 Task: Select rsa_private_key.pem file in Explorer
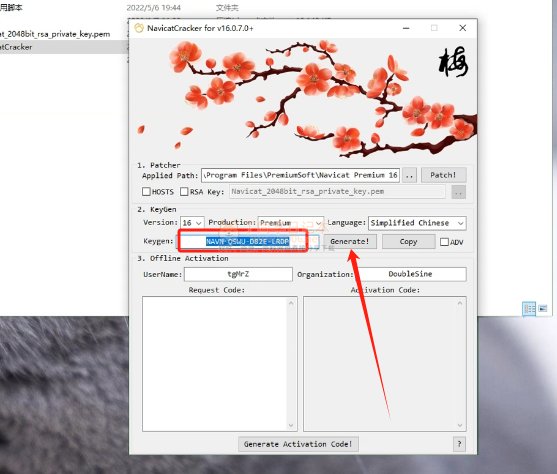pyautogui.click(x=55, y=34)
